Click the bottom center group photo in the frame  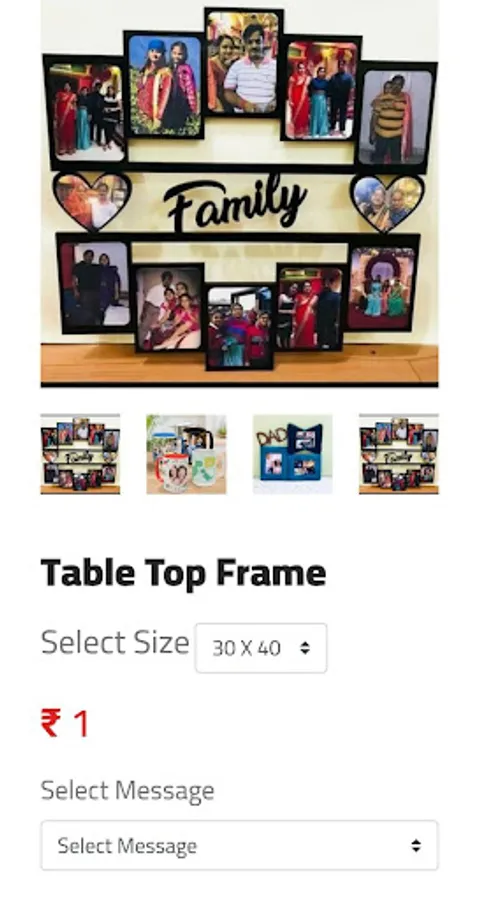pyautogui.click(x=239, y=326)
